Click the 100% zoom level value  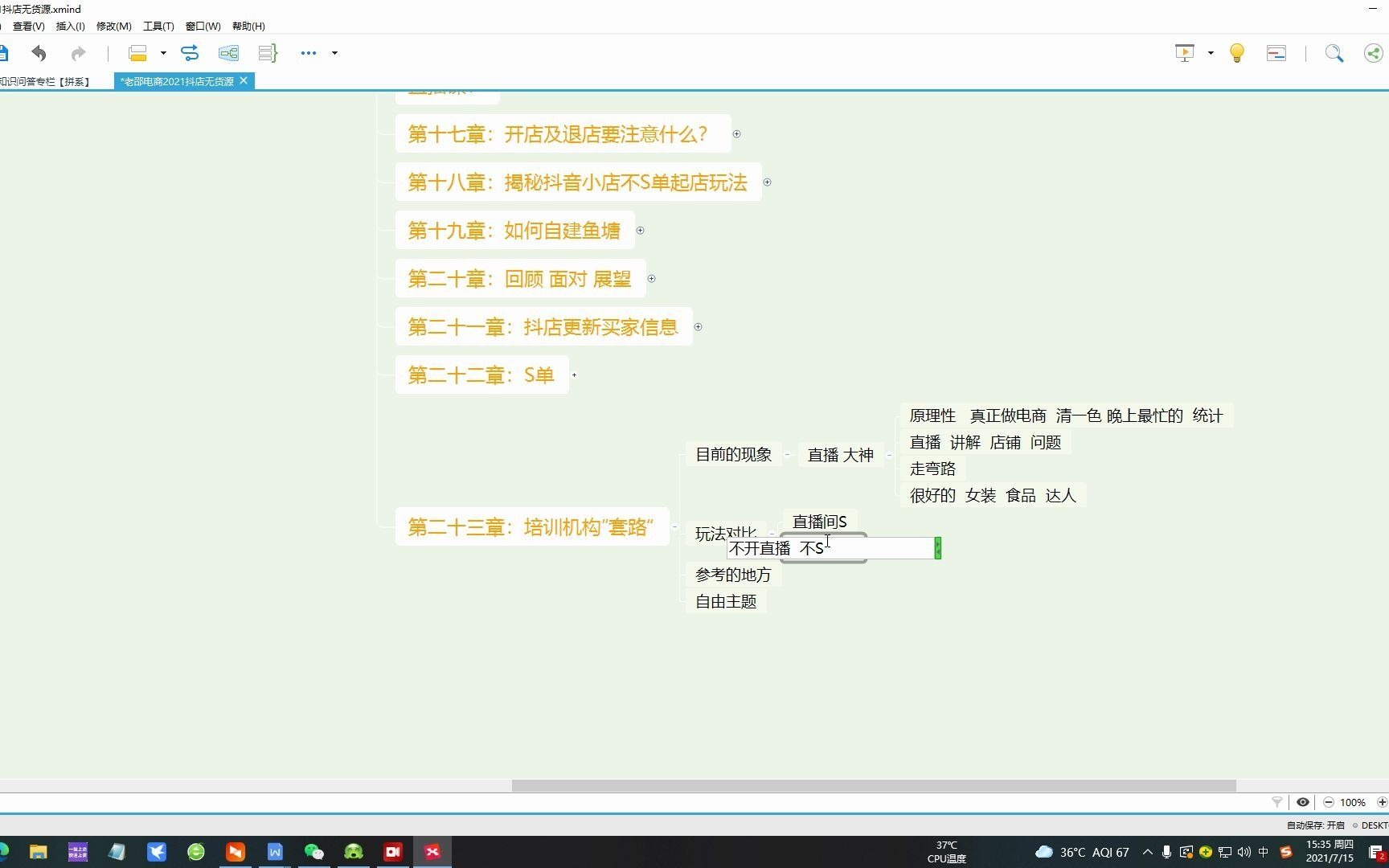coord(1353,802)
